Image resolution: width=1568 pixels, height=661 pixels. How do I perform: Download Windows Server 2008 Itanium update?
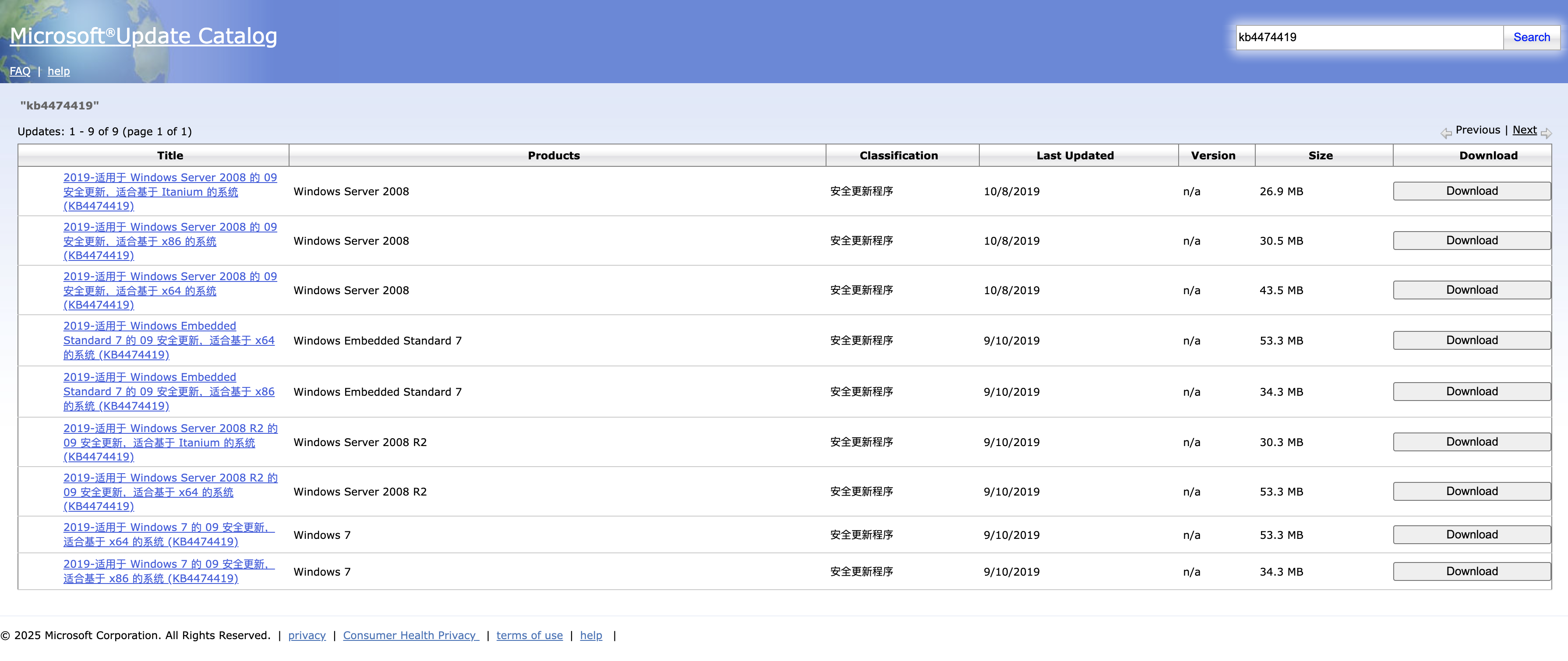click(1471, 191)
